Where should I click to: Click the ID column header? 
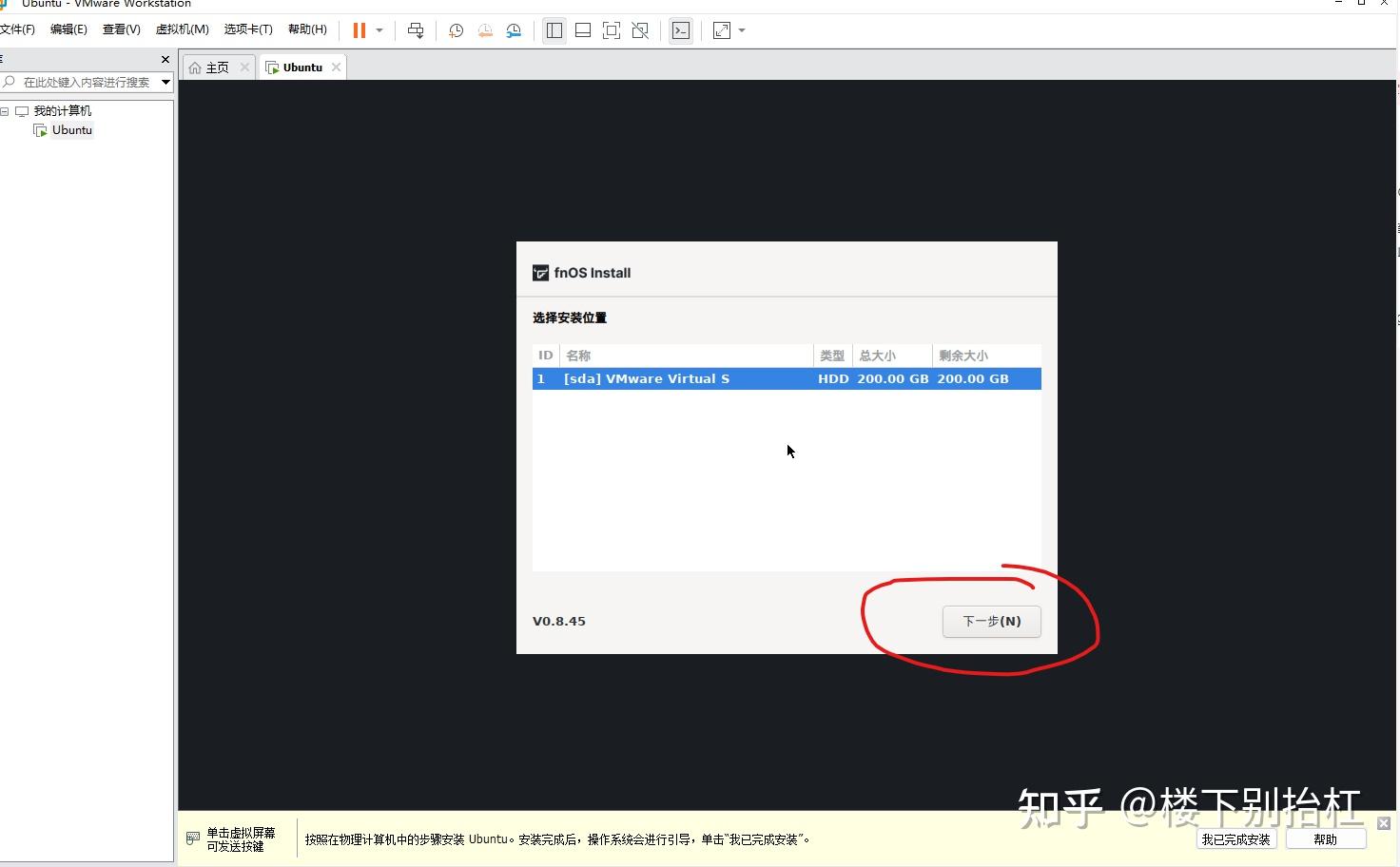coord(546,356)
